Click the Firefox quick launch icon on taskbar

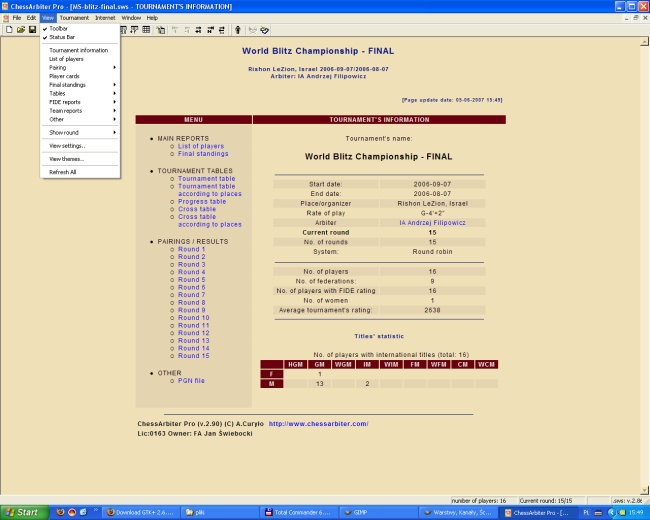pyautogui.click(x=61, y=512)
